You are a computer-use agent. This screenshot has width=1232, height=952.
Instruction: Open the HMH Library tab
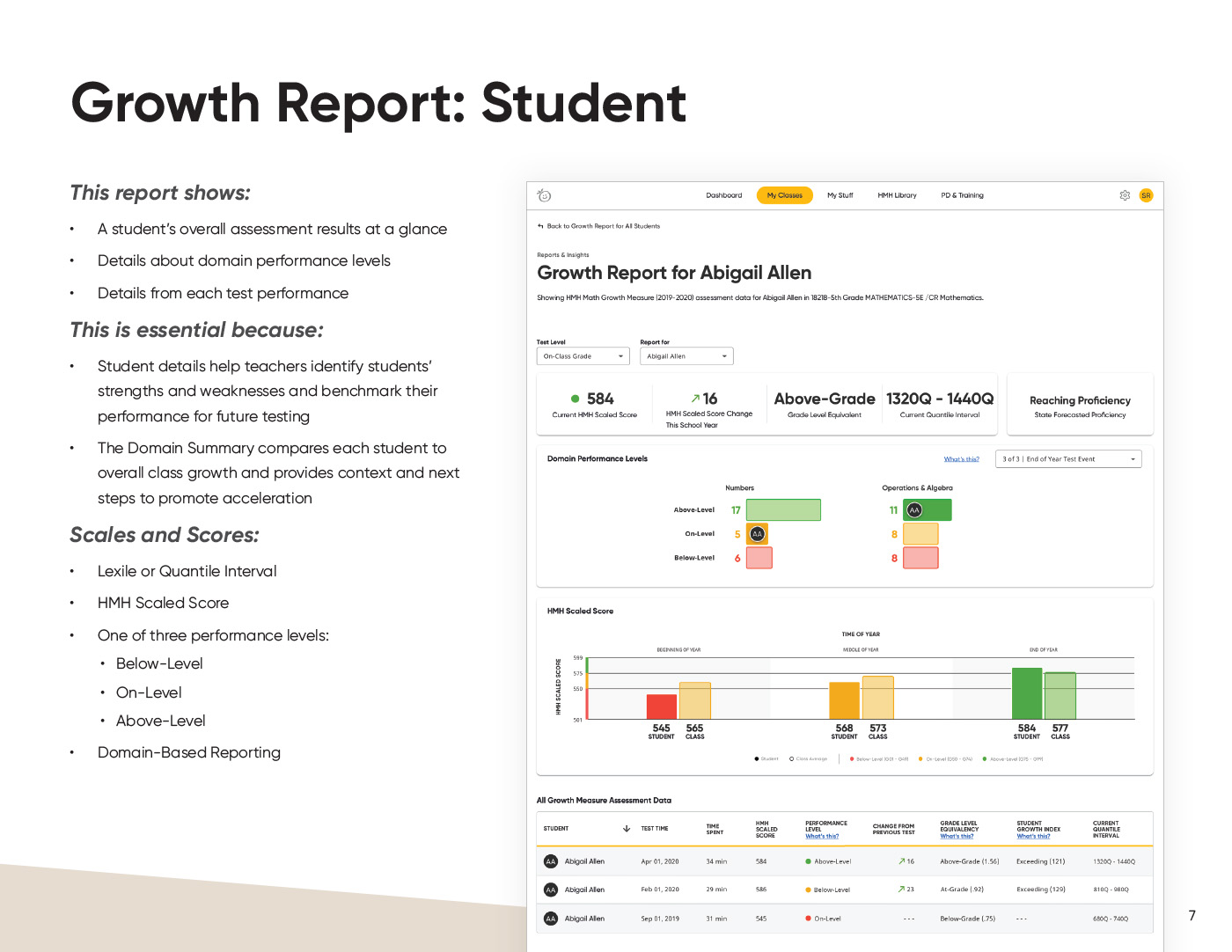[x=897, y=195]
